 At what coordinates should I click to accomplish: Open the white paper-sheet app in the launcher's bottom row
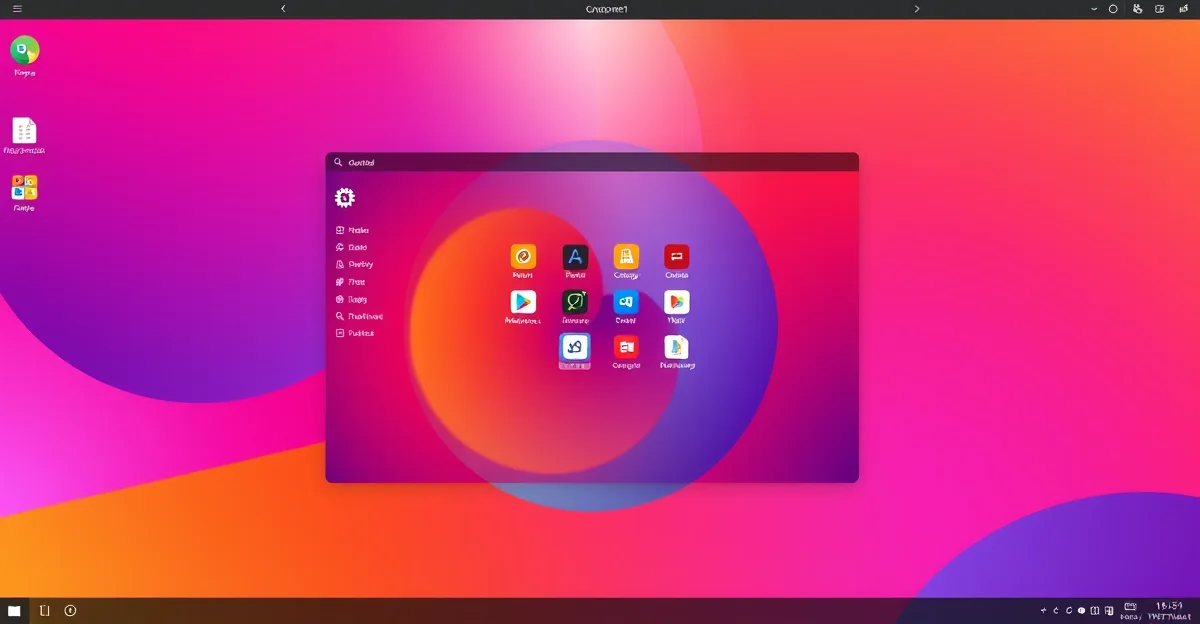[x=677, y=348]
